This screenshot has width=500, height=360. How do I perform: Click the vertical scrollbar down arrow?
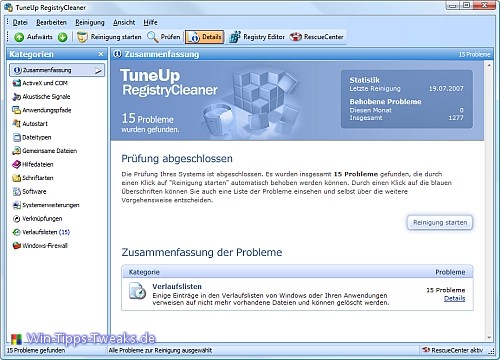(x=489, y=337)
